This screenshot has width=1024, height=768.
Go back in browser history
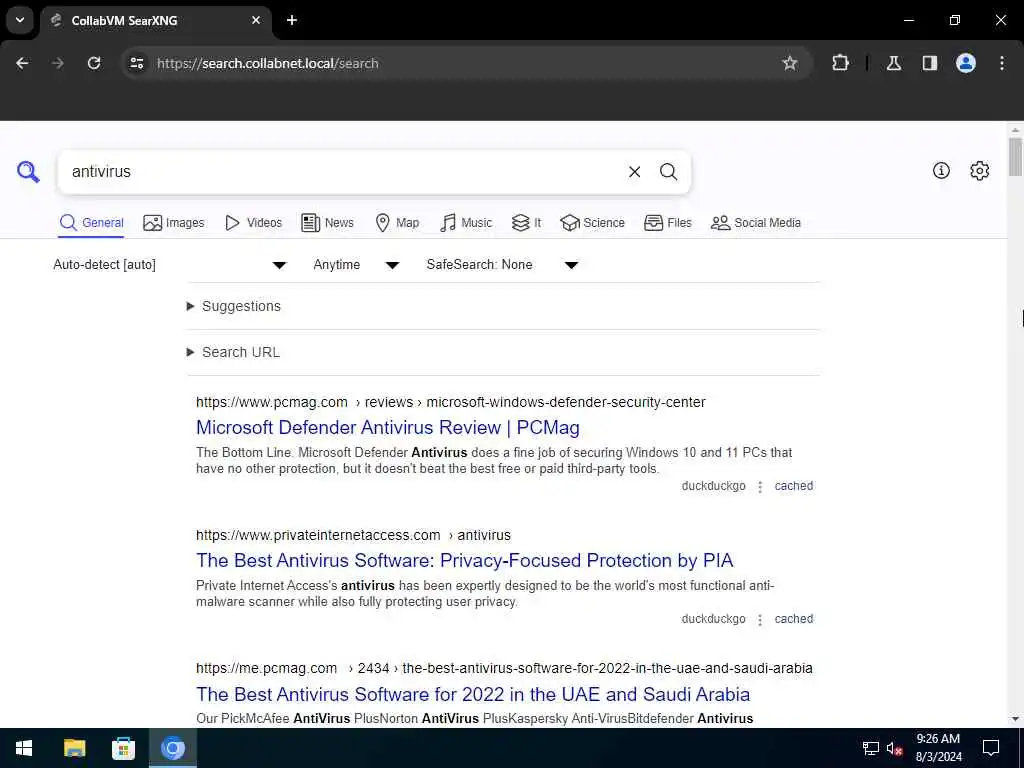(x=22, y=63)
